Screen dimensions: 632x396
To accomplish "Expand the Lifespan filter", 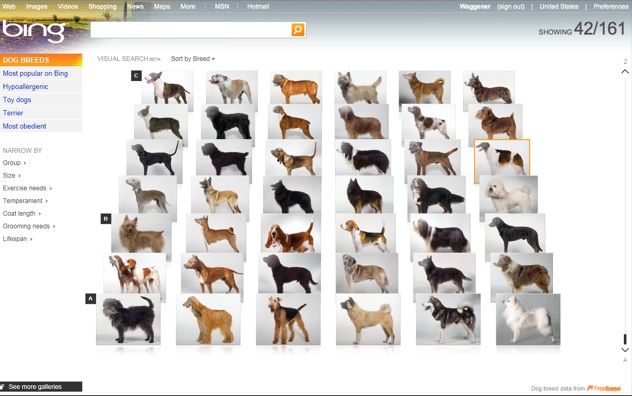I will click(17, 239).
